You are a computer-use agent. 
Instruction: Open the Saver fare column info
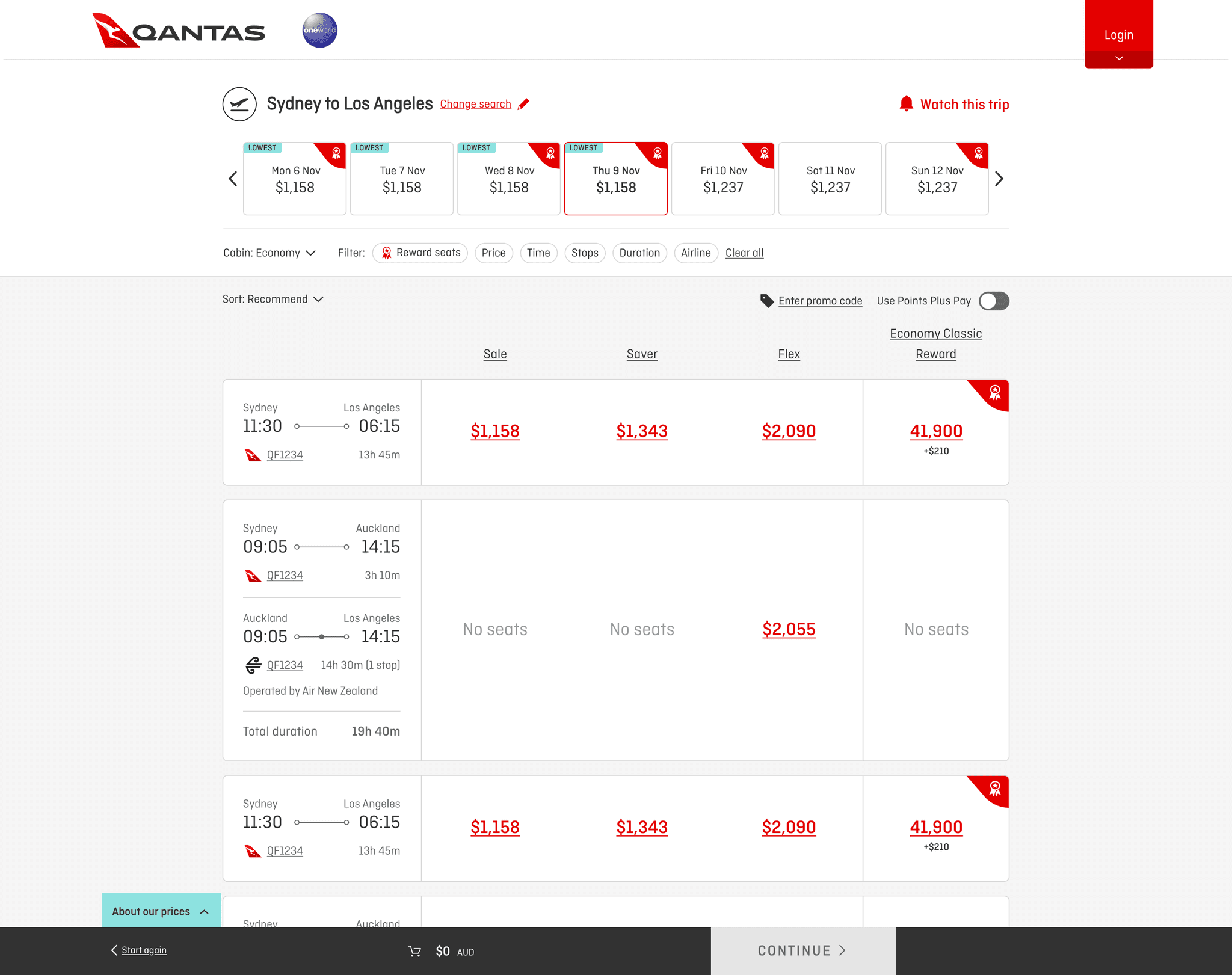tap(642, 354)
